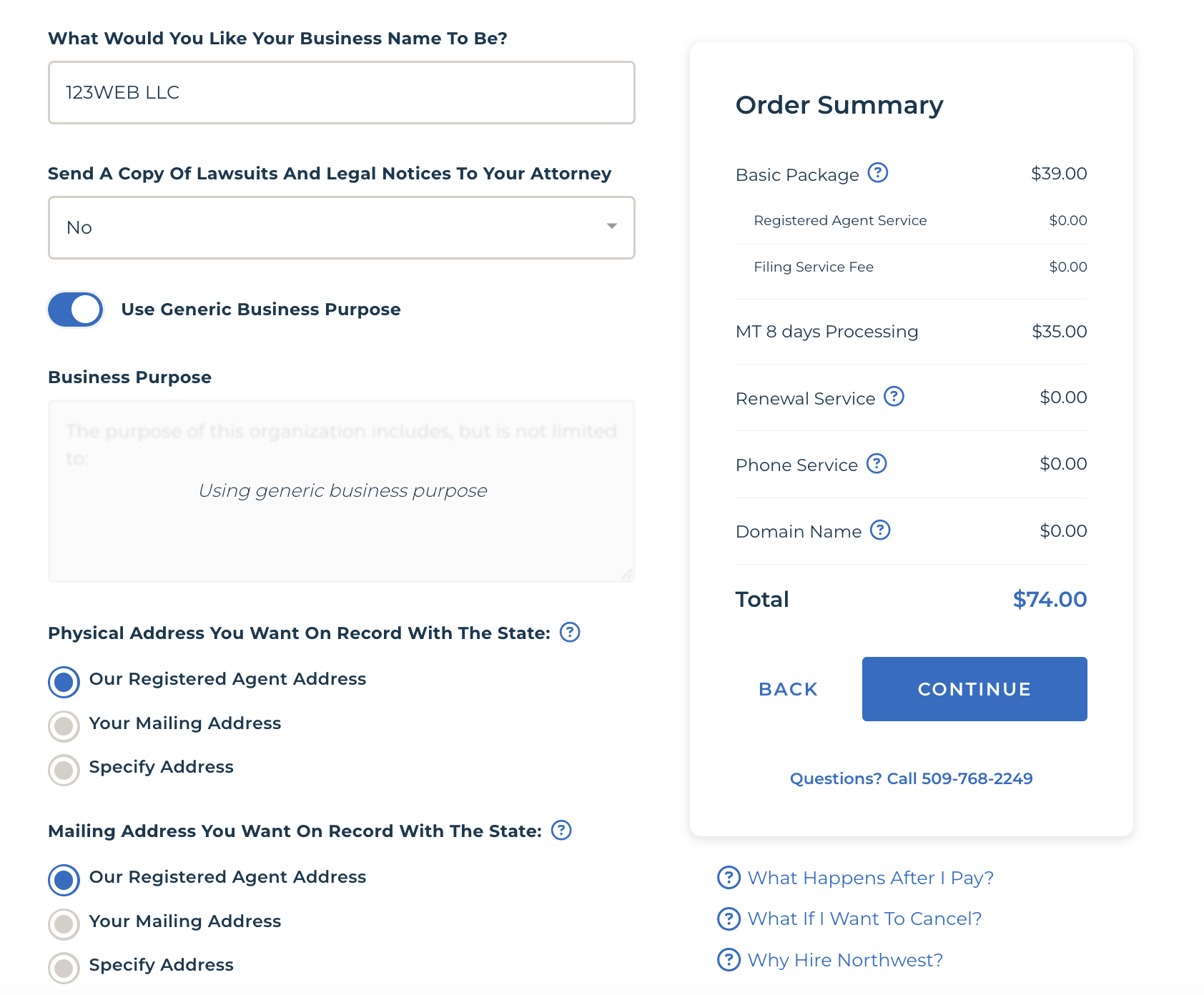Select Your Mailing Address under mailing address
1204x995 pixels.
64,924
